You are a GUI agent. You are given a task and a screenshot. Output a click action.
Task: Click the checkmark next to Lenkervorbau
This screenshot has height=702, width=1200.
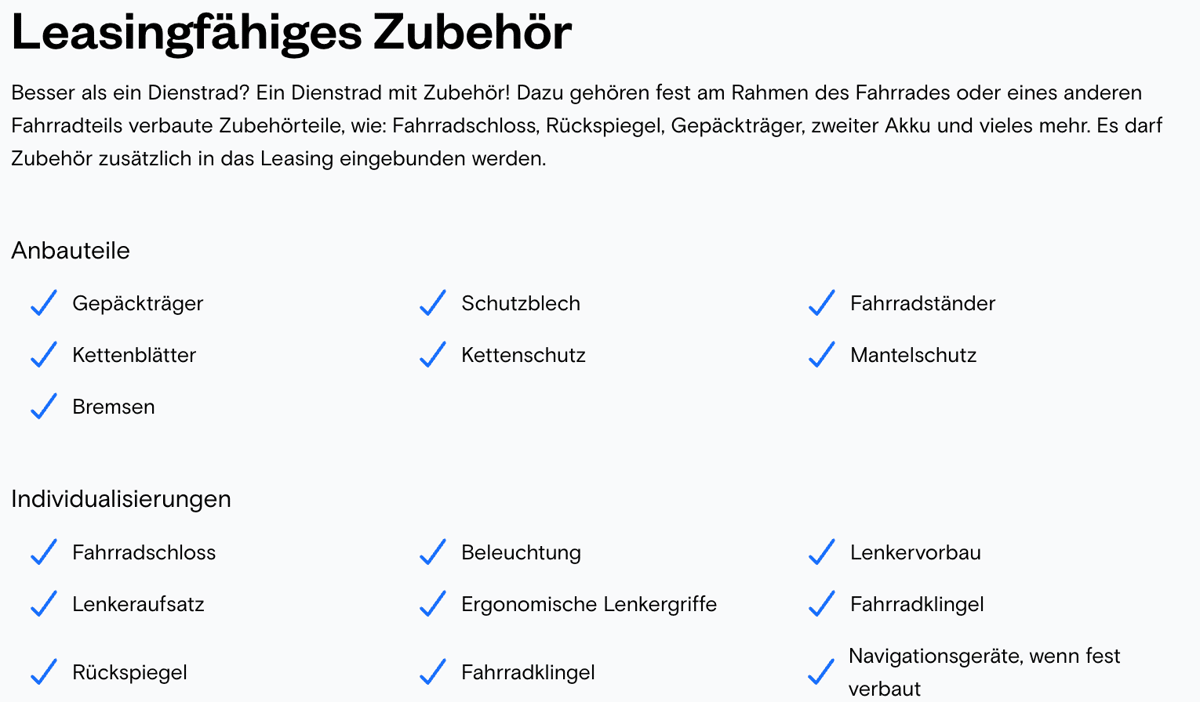pos(821,552)
